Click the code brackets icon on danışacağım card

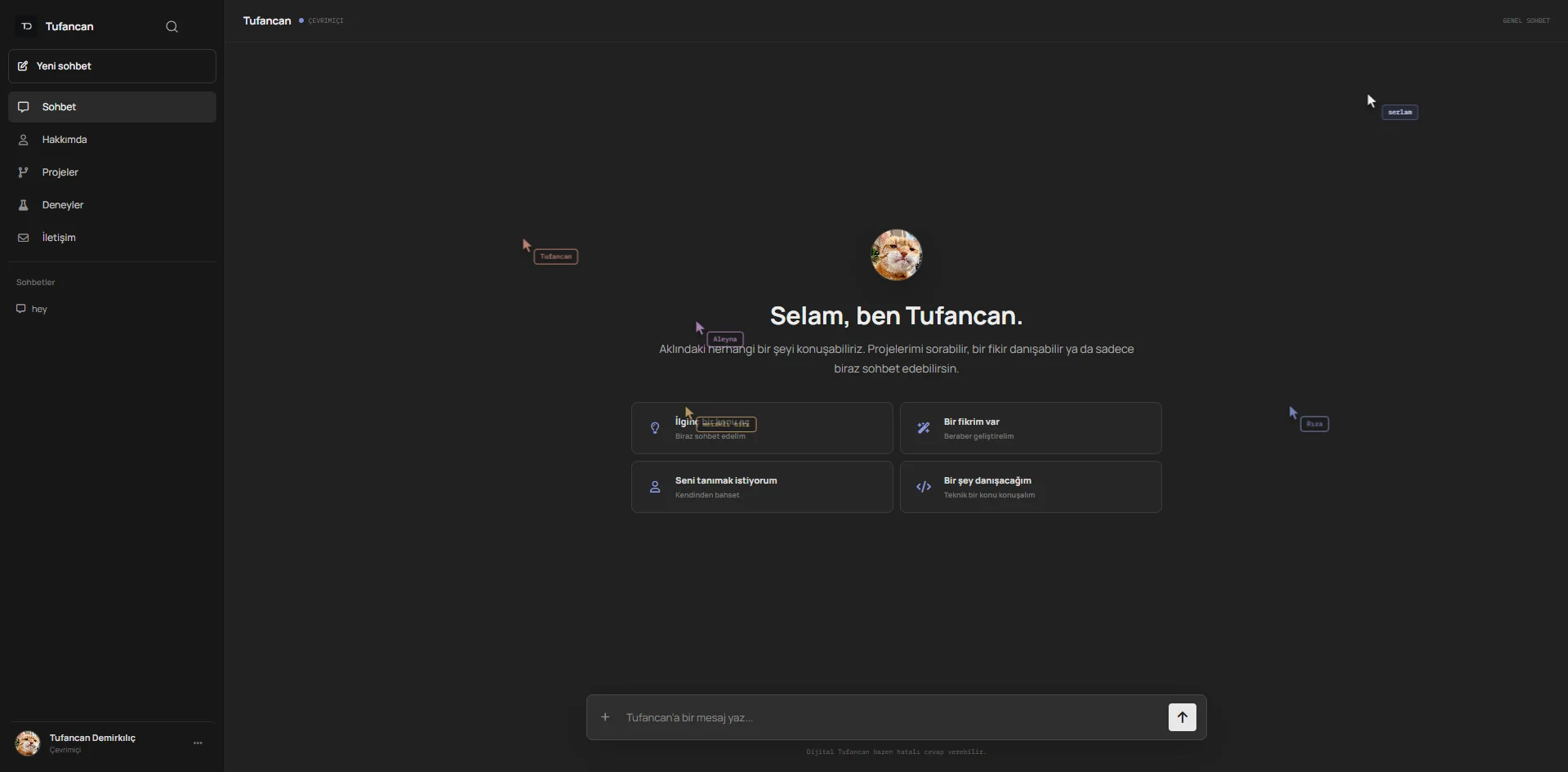924,487
